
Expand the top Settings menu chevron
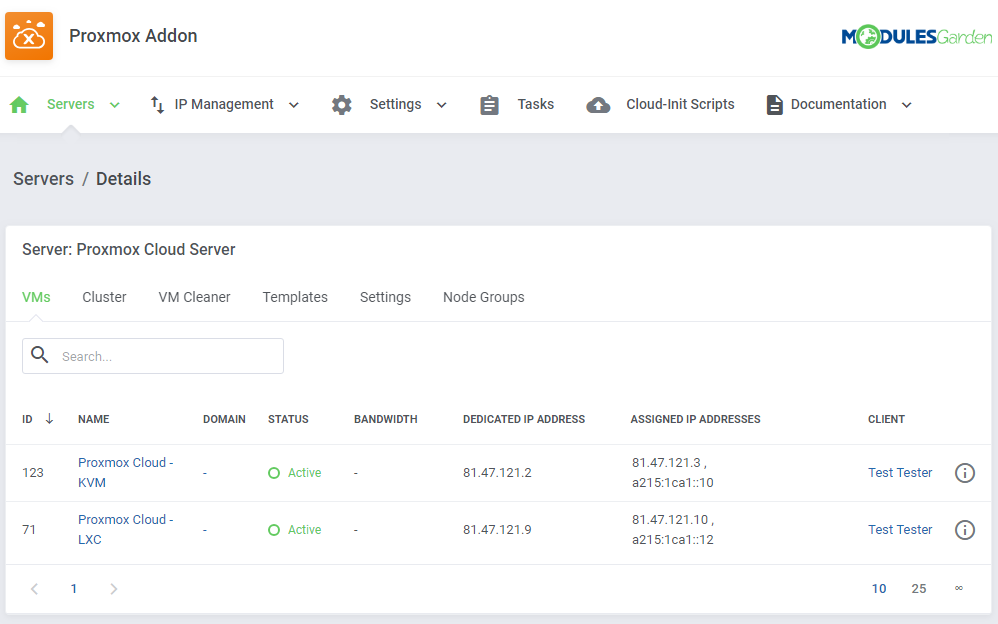pyautogui.click(x=441, y=105)
